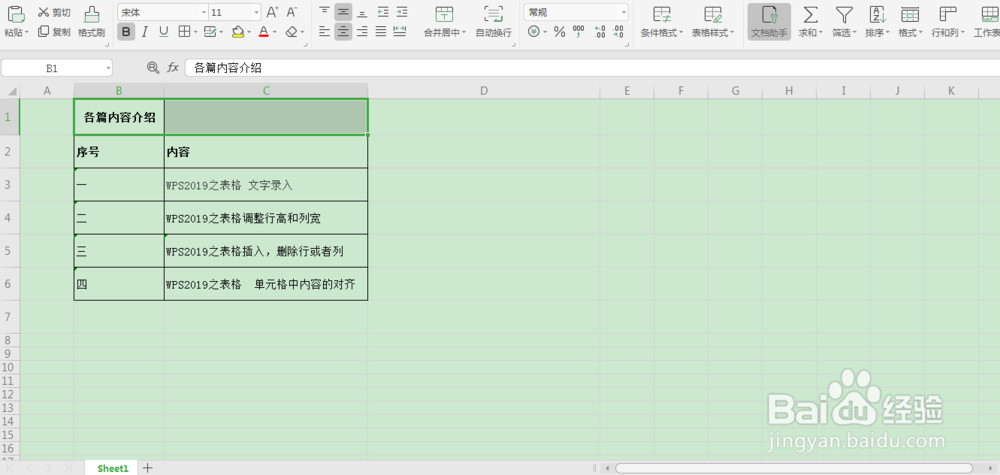Click the cell borders grid icon
1000x475 pixels.
(x=184, y=32)
